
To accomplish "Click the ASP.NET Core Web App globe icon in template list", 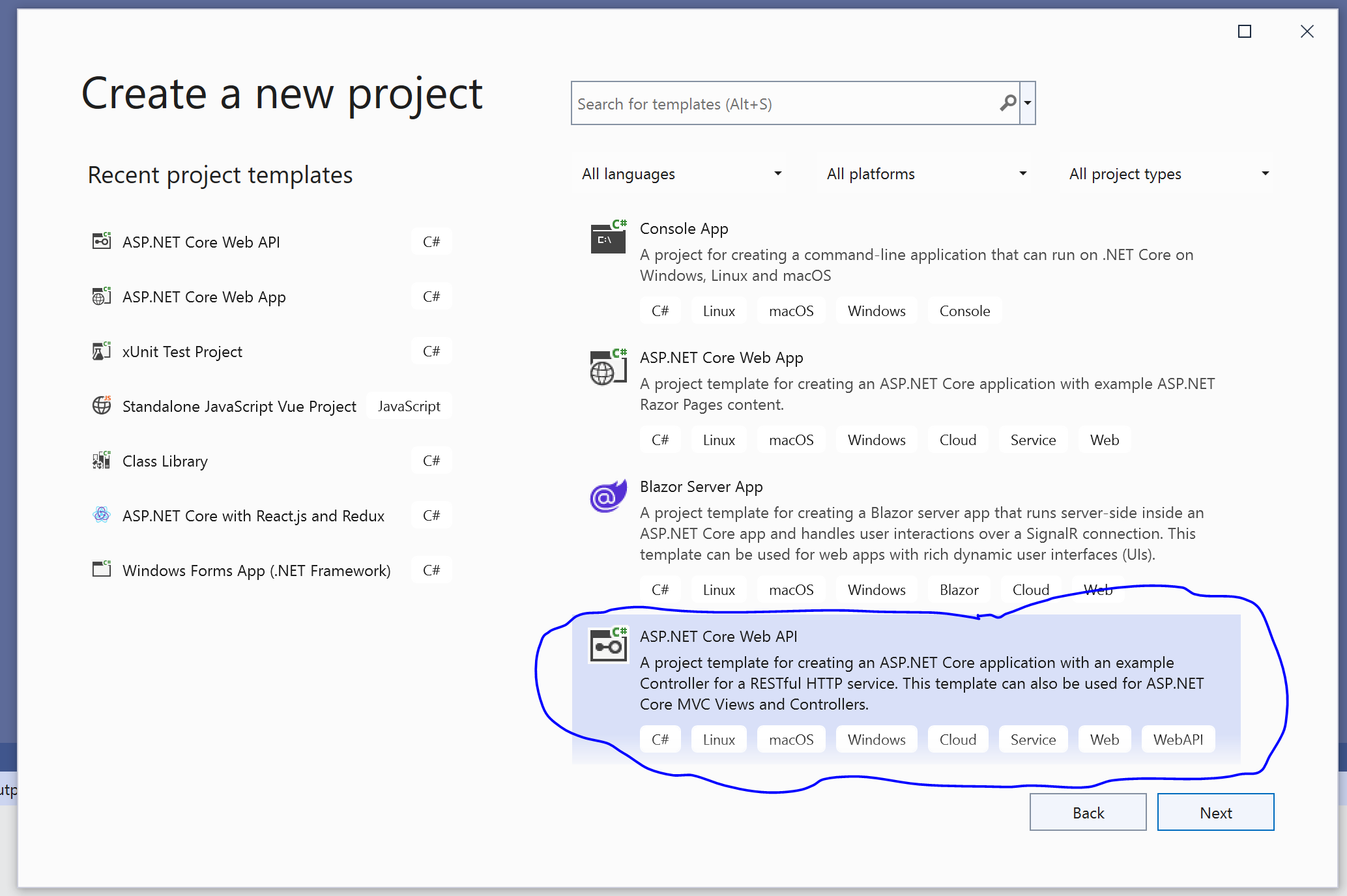I will pyautogui.click(x=608, y=366).
